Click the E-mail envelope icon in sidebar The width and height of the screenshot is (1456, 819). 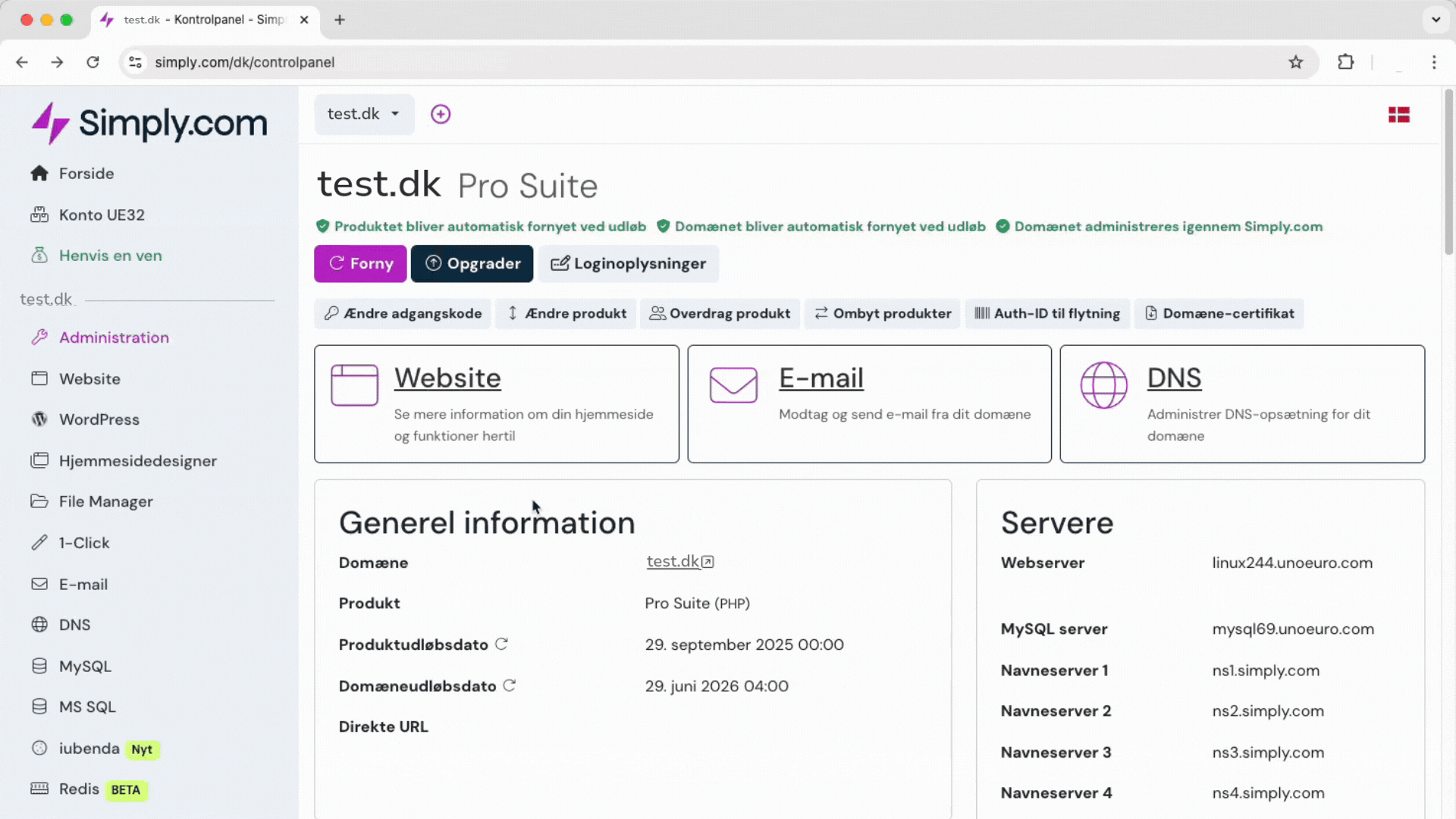coord(39,584)
